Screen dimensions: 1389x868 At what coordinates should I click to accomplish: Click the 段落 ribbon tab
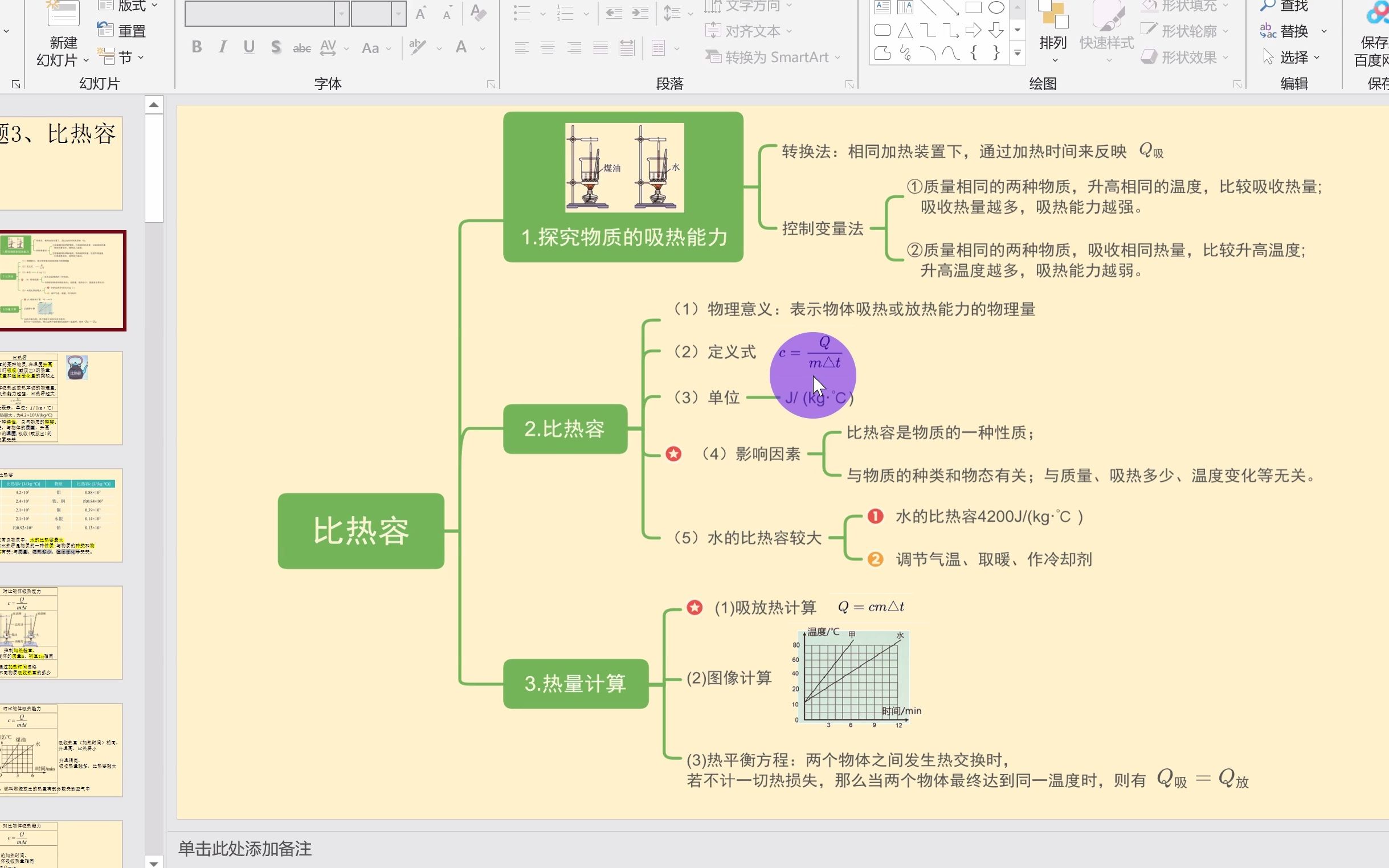tap(669, 83)
